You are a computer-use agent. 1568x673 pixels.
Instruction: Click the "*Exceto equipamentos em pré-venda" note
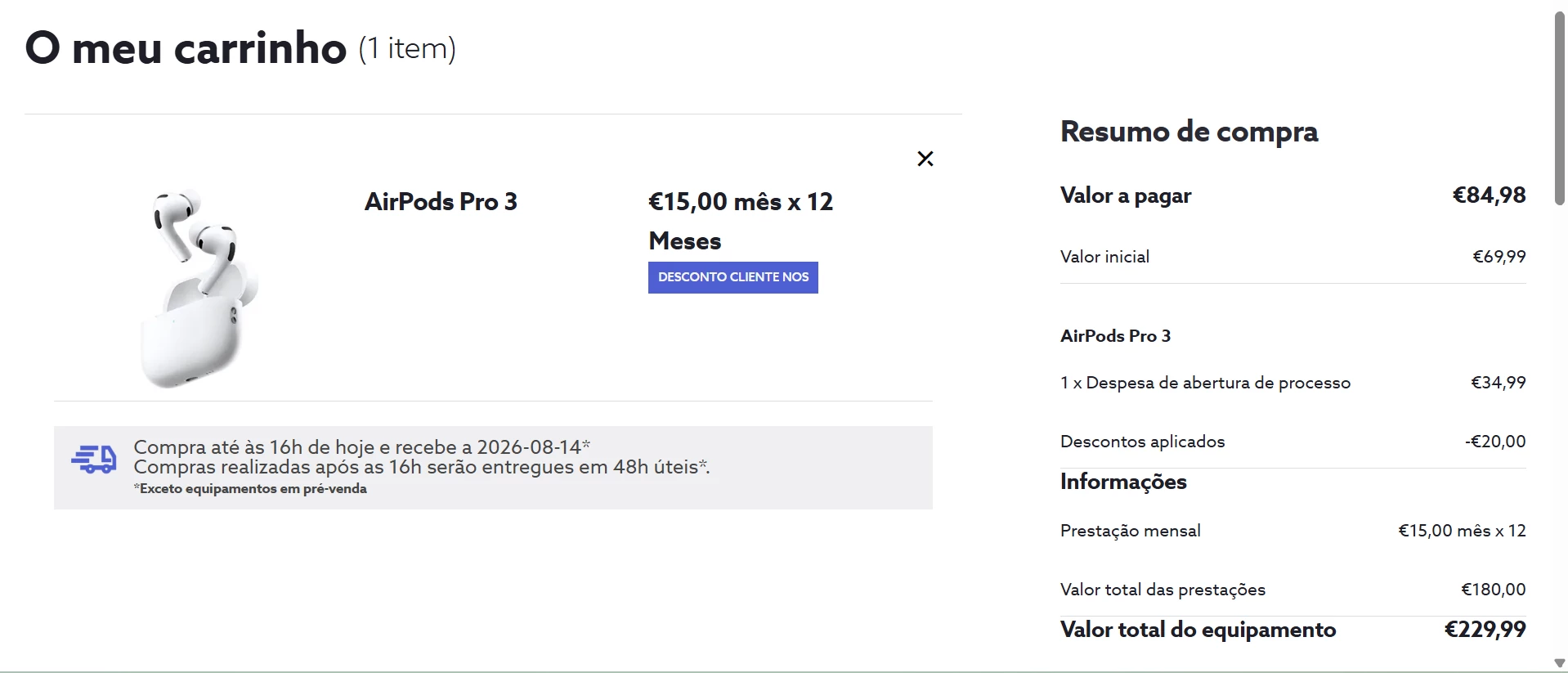[x=250, y=489]
